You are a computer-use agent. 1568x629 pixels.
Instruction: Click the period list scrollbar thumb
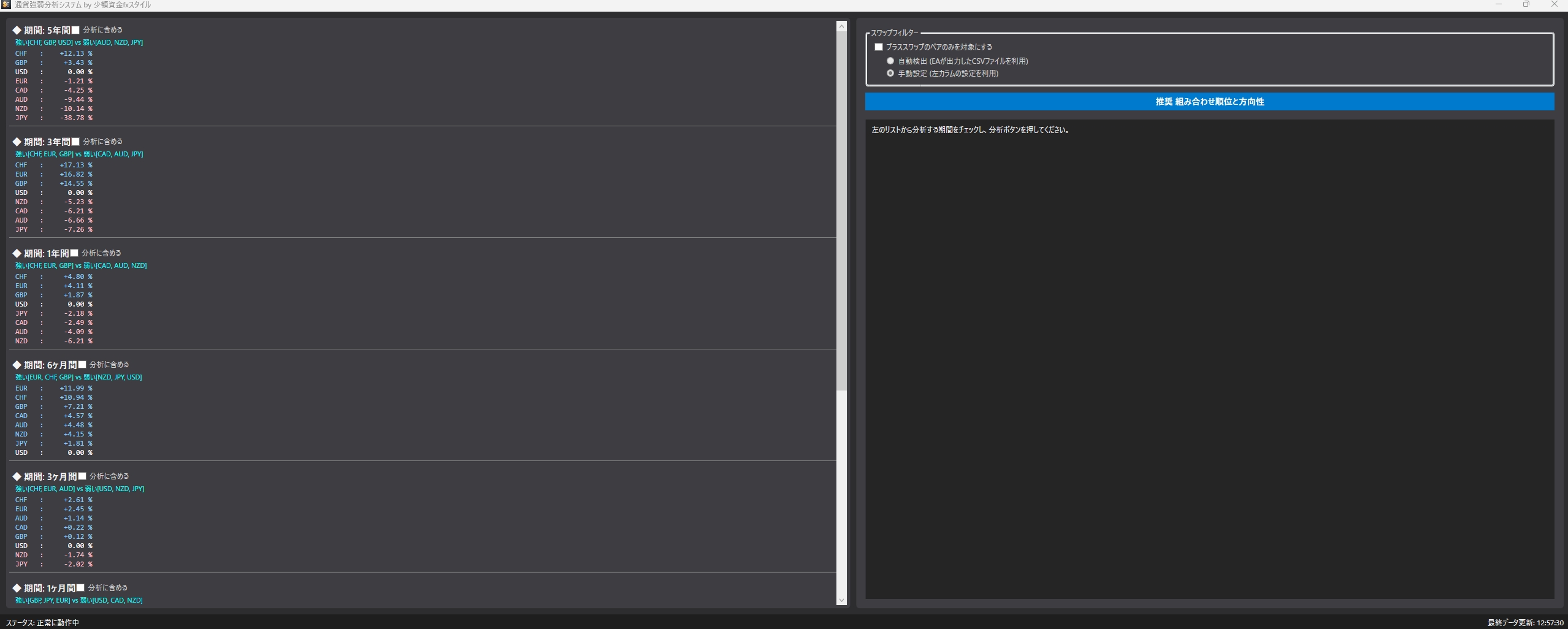tap(841, 210)
